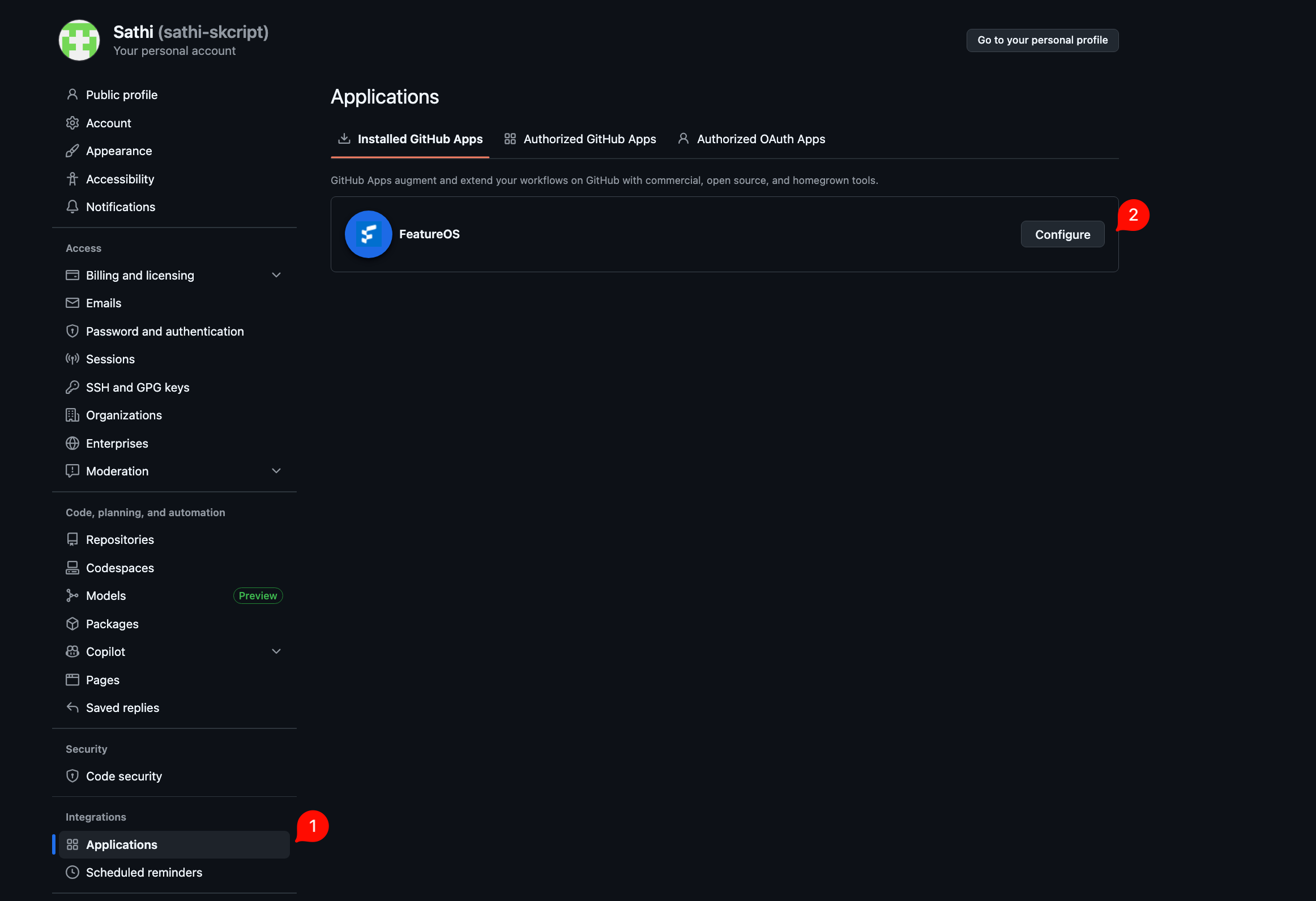
Task: Click the Authorized GitHub Apps grid icon
Action: click(510, 139)
